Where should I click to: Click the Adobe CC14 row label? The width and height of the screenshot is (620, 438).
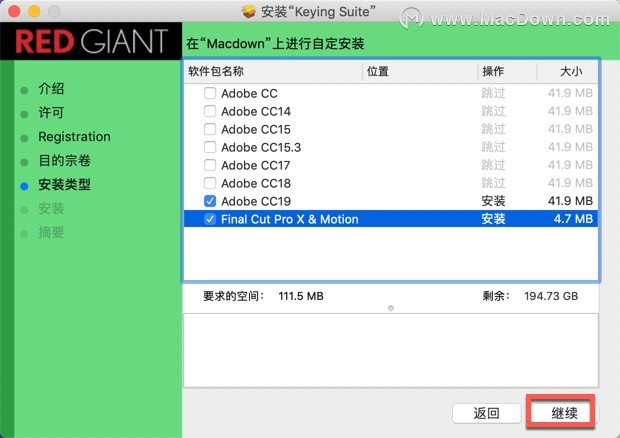pyautogui.click(x=256, y=111)
